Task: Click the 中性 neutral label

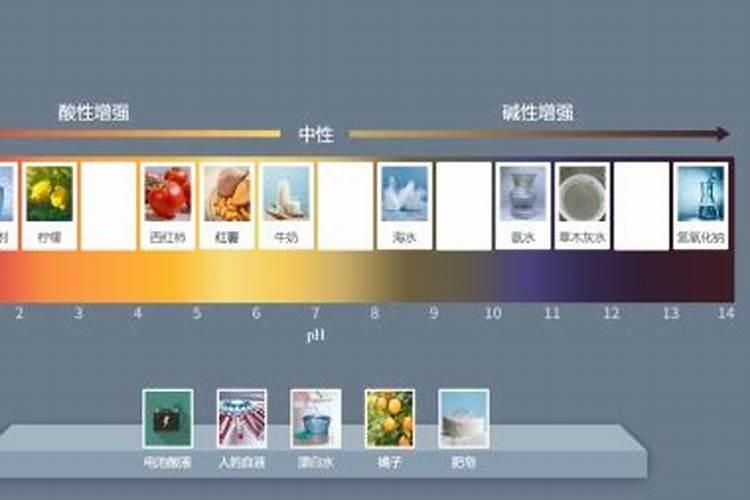Action: [x=316, y=134]
